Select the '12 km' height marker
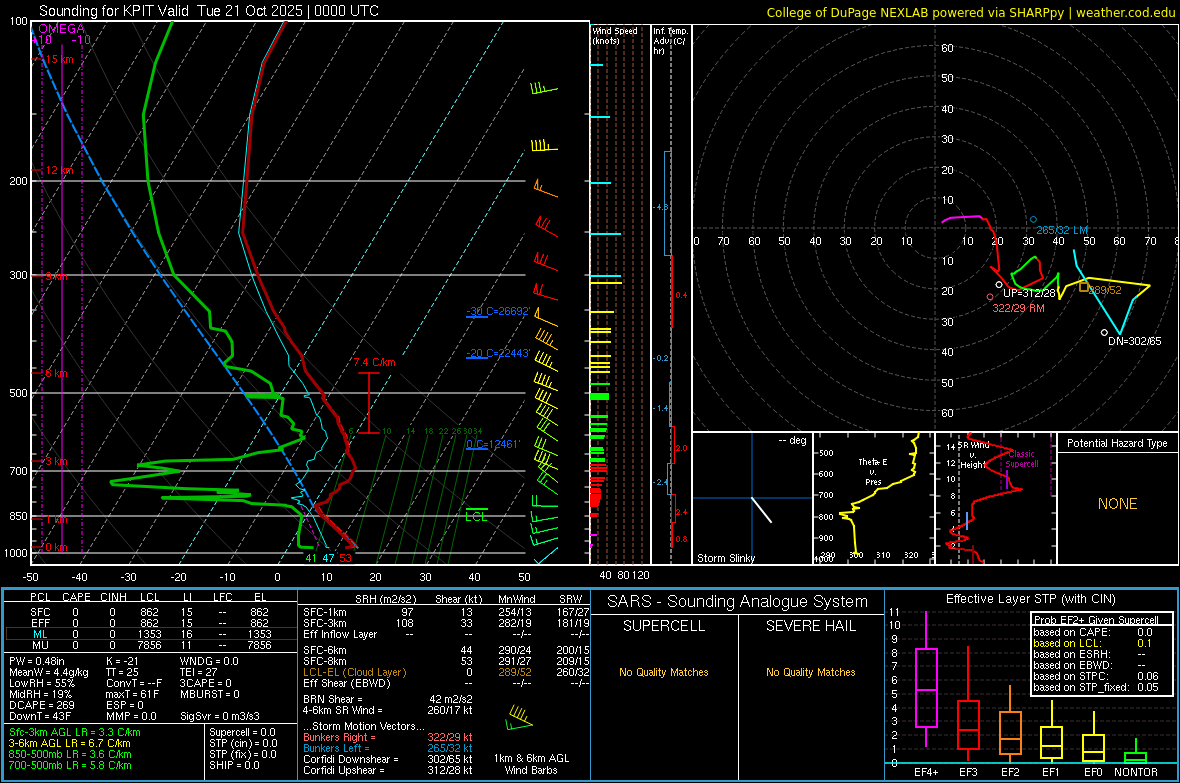The width and height of the screenshot is (1180, 783). 59,170
